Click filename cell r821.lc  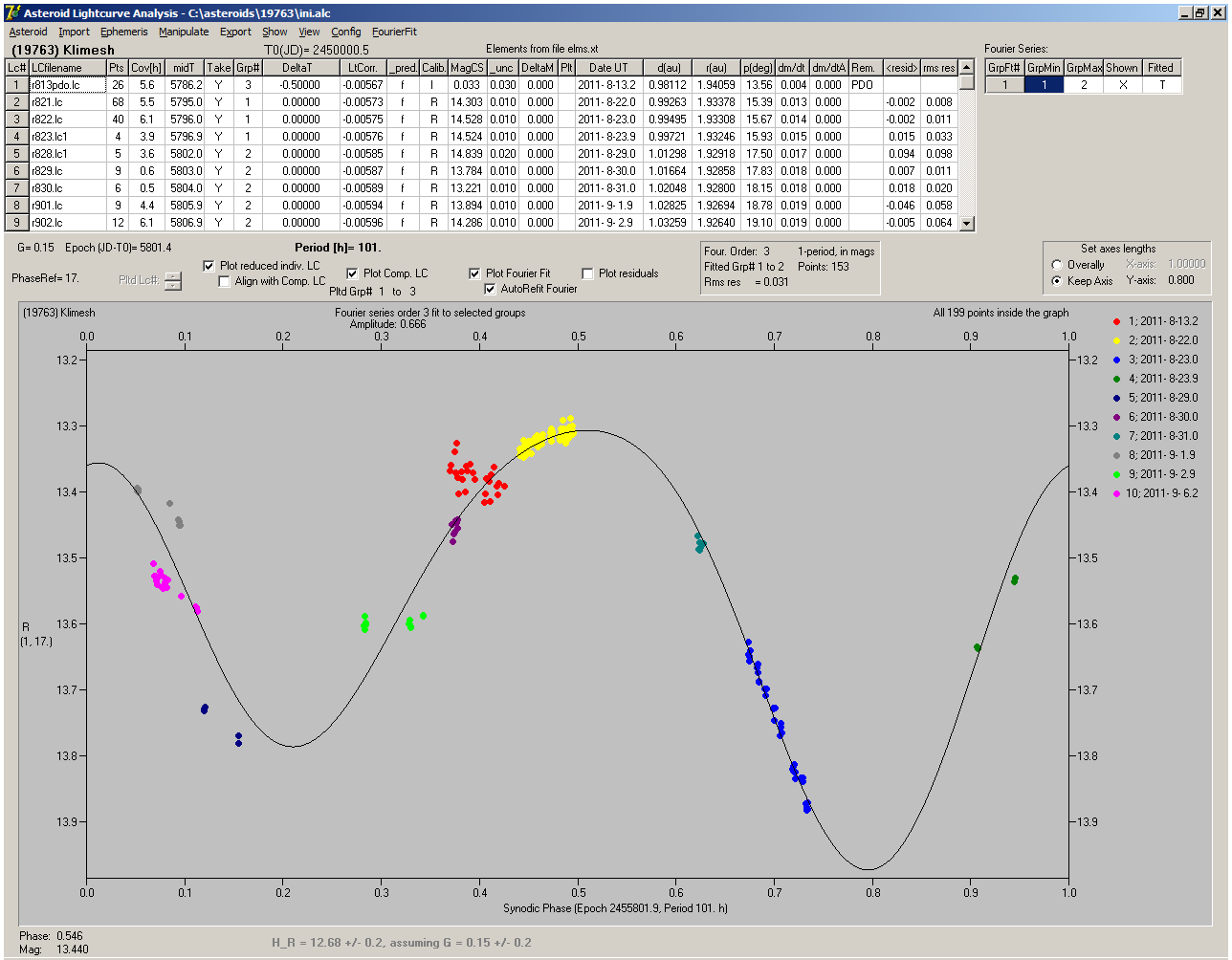[67, 102]
